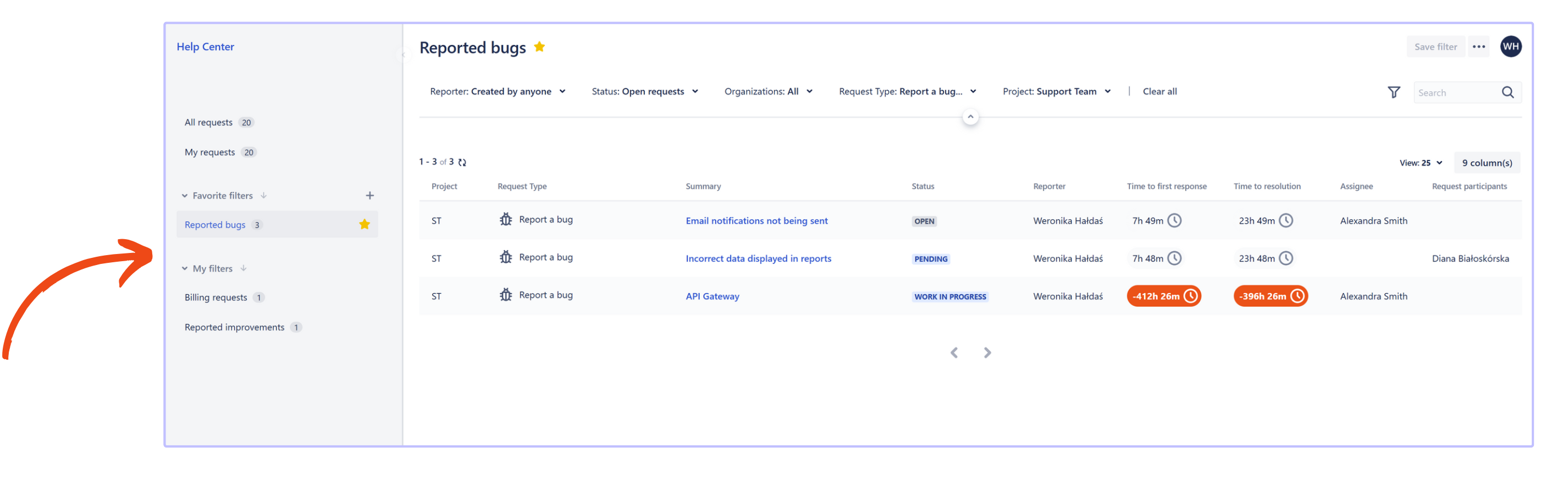Click the Save filter button

point(1435,47)
